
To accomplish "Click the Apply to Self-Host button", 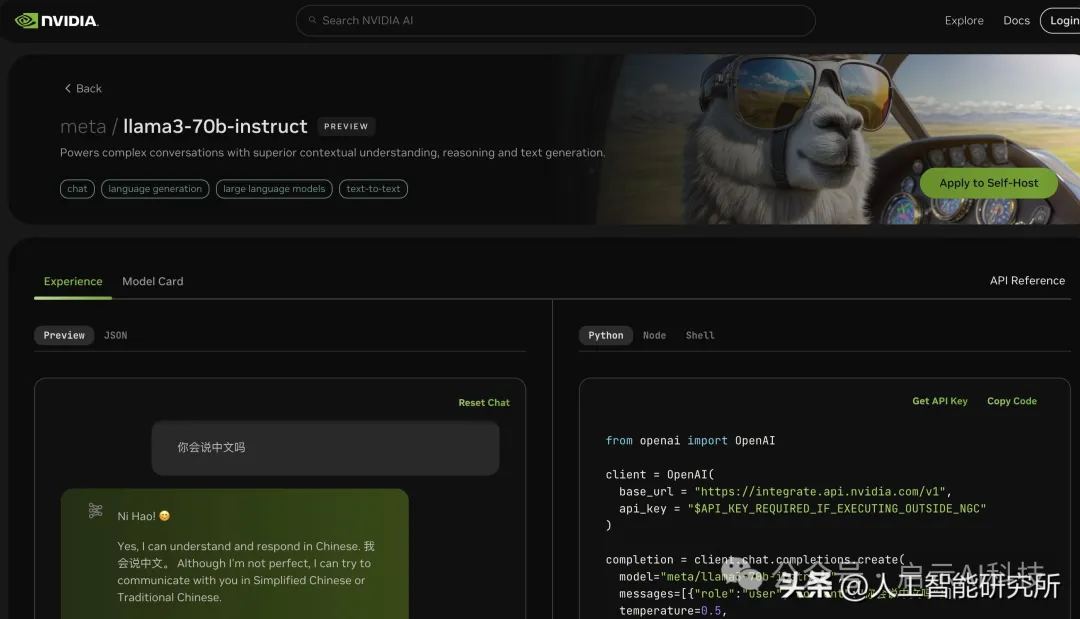I will [988, 183].
